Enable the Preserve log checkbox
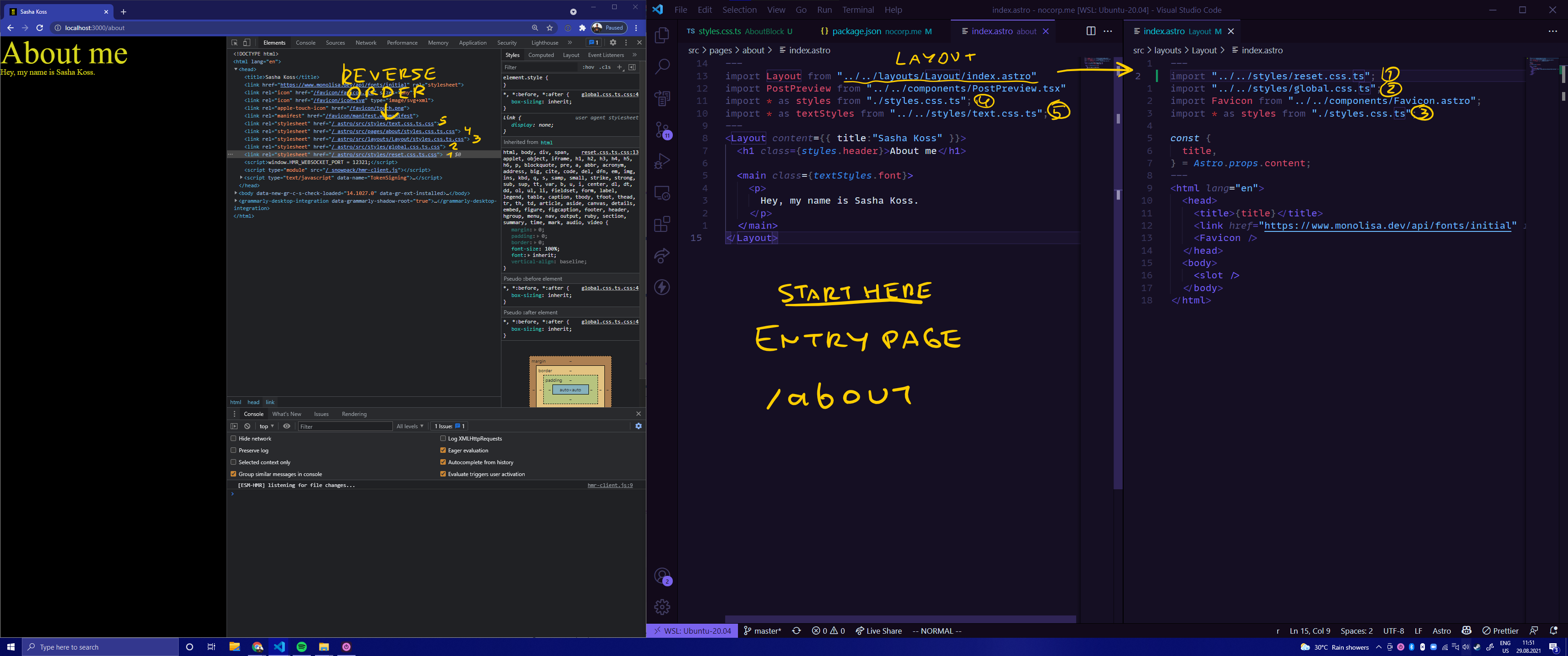The width and height of the screenshot is (1568, 656). 234,450
